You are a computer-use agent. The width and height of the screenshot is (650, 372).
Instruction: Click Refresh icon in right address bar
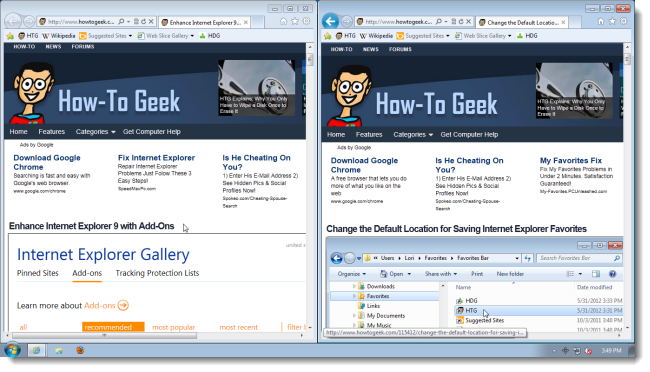click(x=461, y=22)
